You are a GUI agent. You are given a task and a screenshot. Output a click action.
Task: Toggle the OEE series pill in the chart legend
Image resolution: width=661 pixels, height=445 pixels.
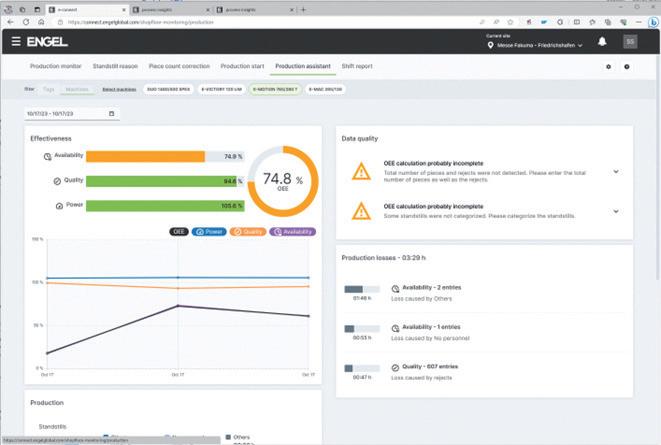179,232
